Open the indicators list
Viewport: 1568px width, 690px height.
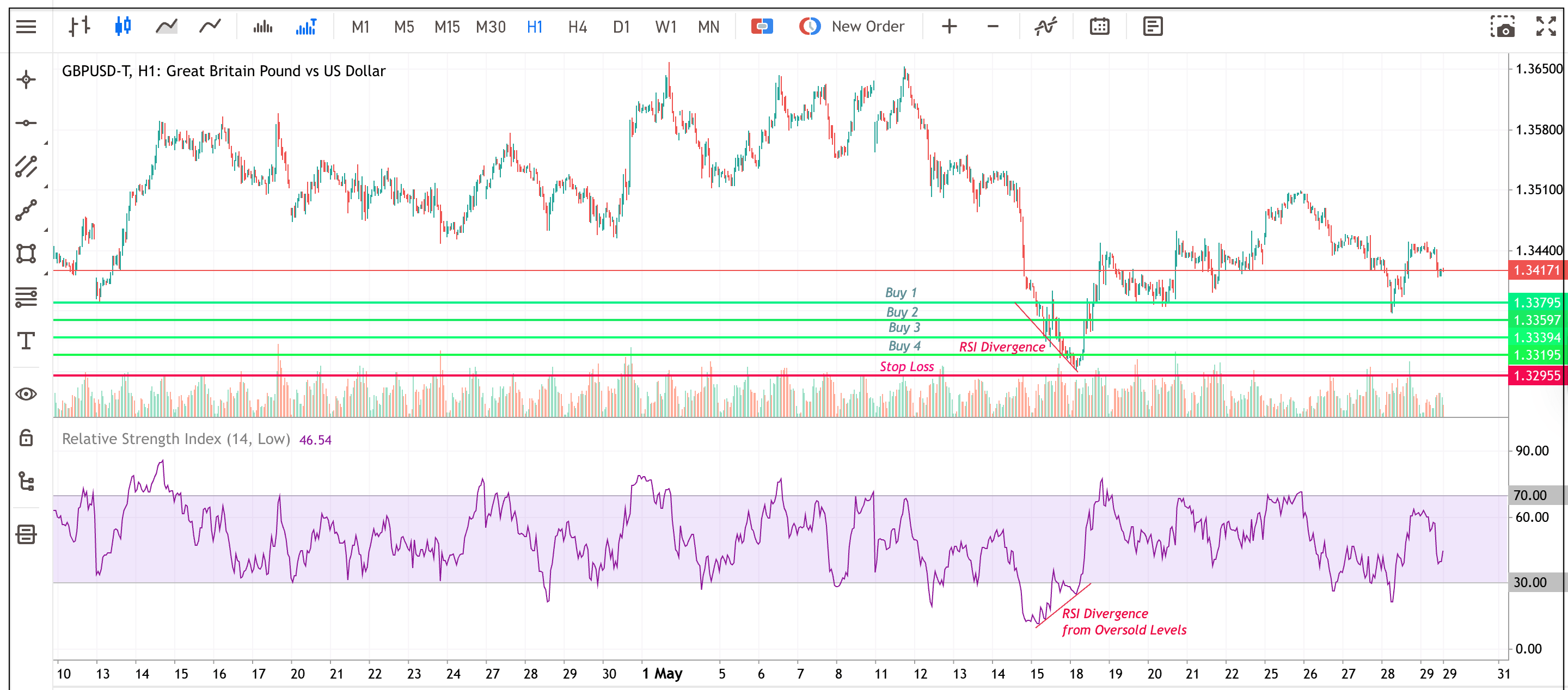(1046, 27)
